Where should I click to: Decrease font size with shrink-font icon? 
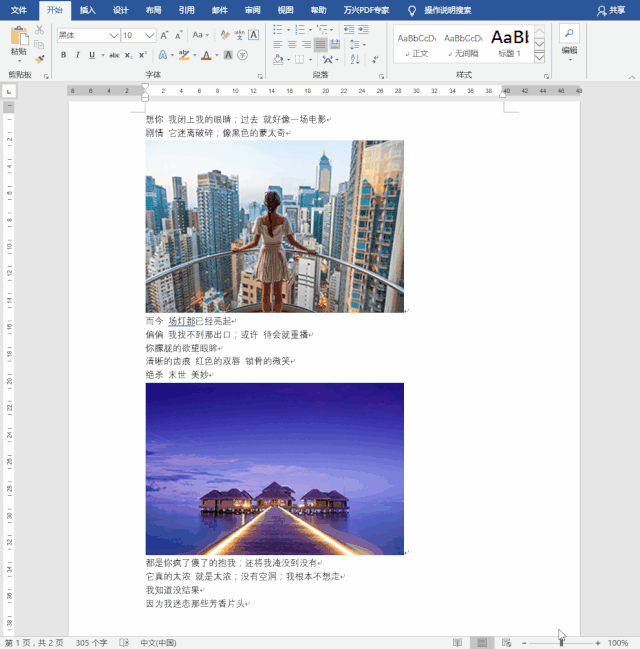178,35
